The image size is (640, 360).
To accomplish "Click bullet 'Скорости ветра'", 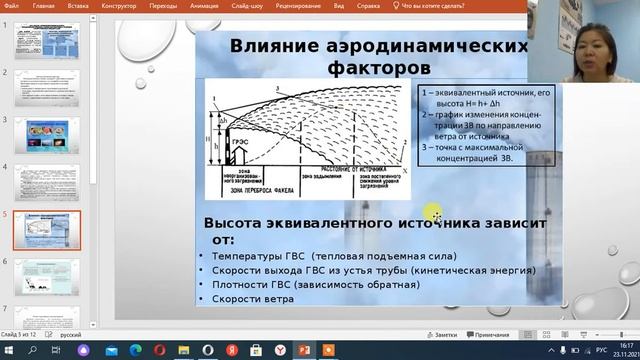I will pos(253,299).
